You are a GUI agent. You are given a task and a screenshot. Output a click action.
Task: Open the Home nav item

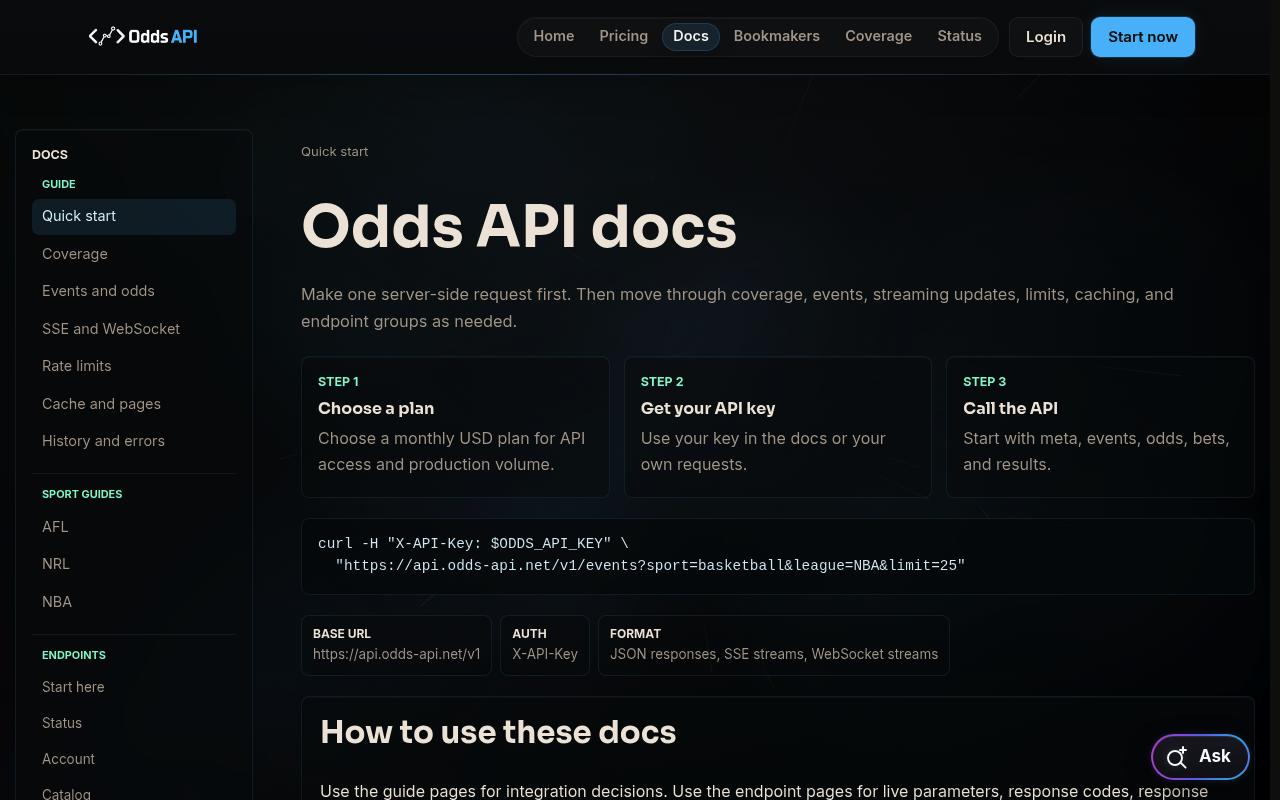click(x=554, y=36)
